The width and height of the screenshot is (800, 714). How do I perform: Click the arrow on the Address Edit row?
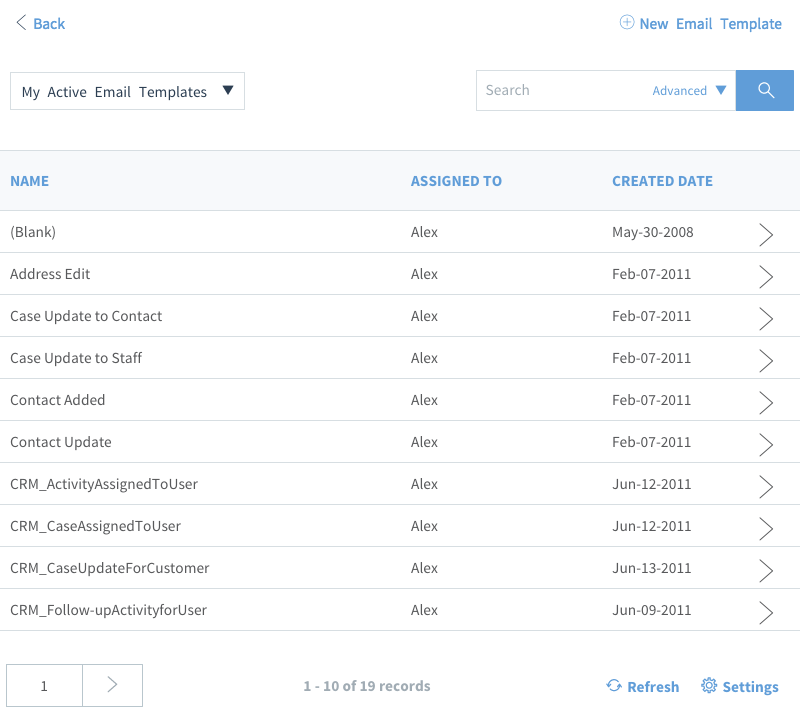coord(766,277)
